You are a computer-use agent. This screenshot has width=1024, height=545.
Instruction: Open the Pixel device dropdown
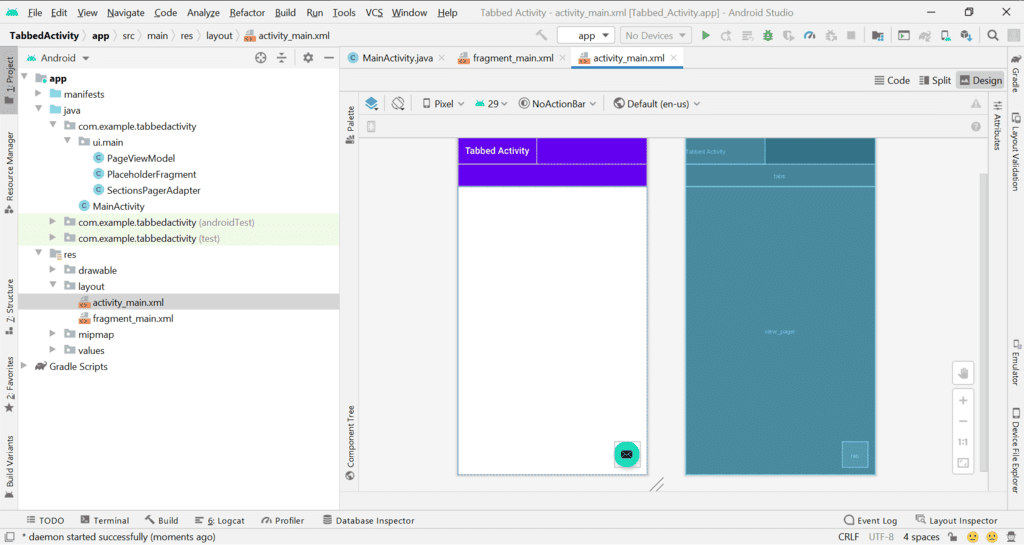point(443,104)
